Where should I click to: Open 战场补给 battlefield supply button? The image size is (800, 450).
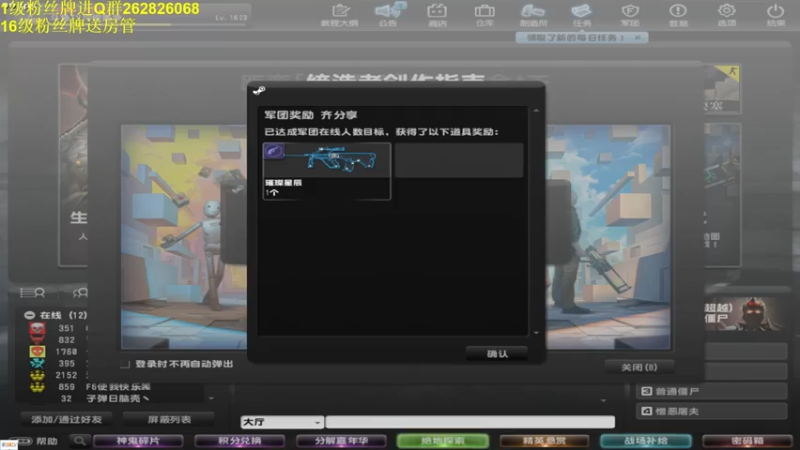[x=645, y=441]
